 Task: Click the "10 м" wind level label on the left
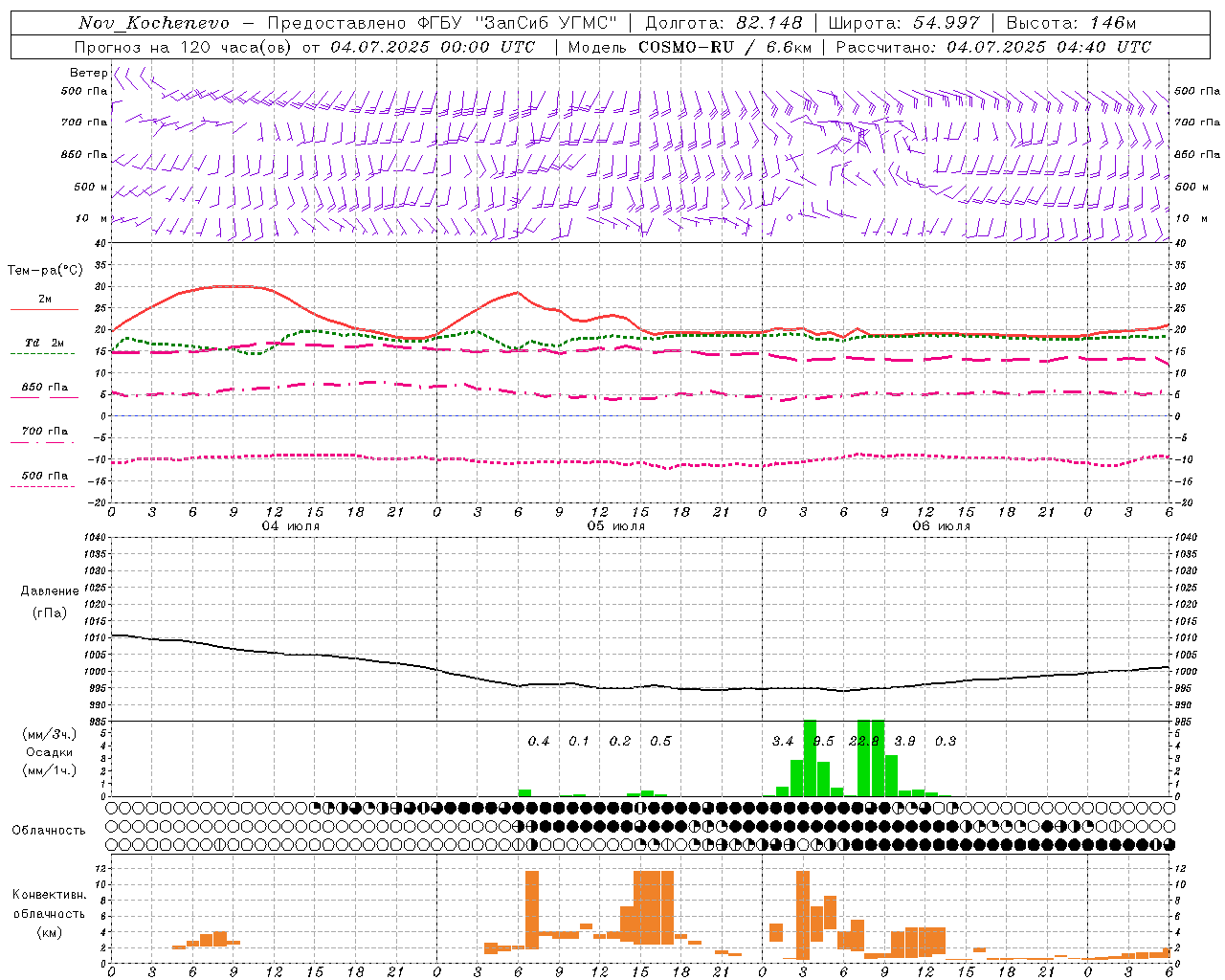point(92,218)
